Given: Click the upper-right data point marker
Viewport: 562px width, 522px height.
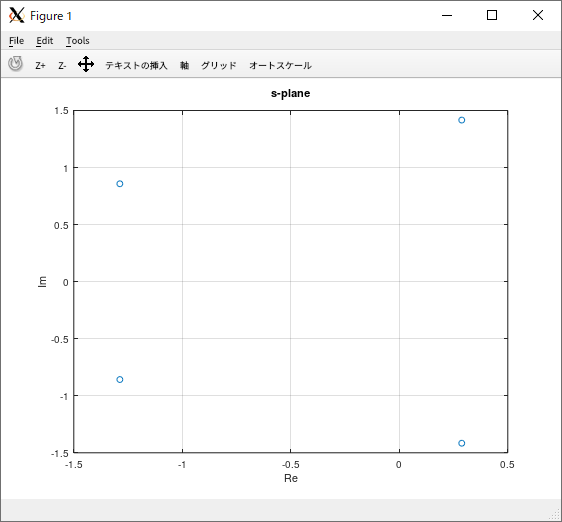Looking at the screenshot, I should [462, 120].
